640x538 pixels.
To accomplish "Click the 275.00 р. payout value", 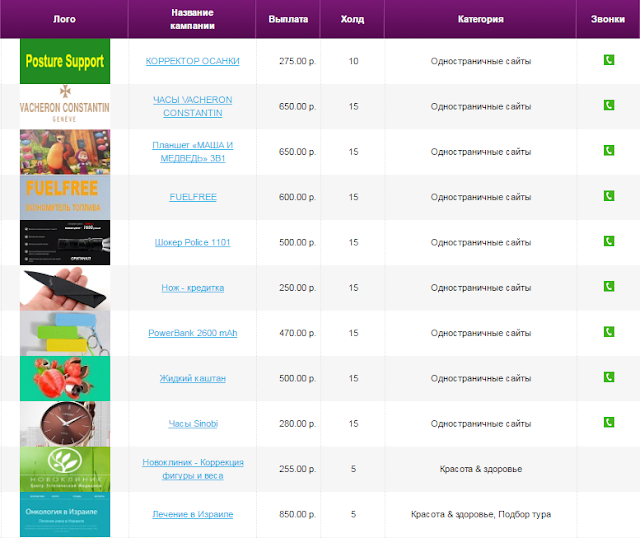I will 298,61.
